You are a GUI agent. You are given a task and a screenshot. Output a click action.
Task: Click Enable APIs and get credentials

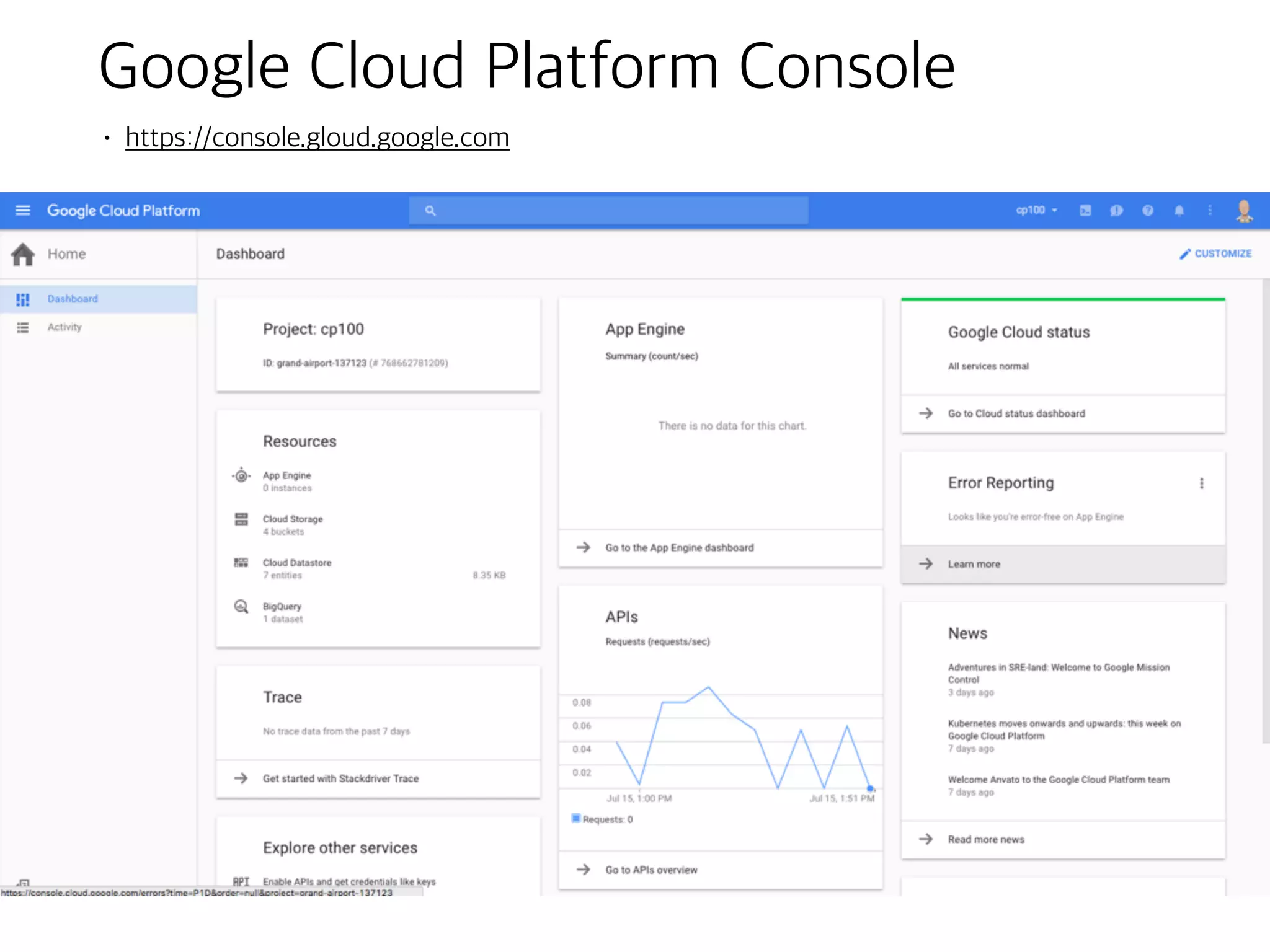(349, 881)
